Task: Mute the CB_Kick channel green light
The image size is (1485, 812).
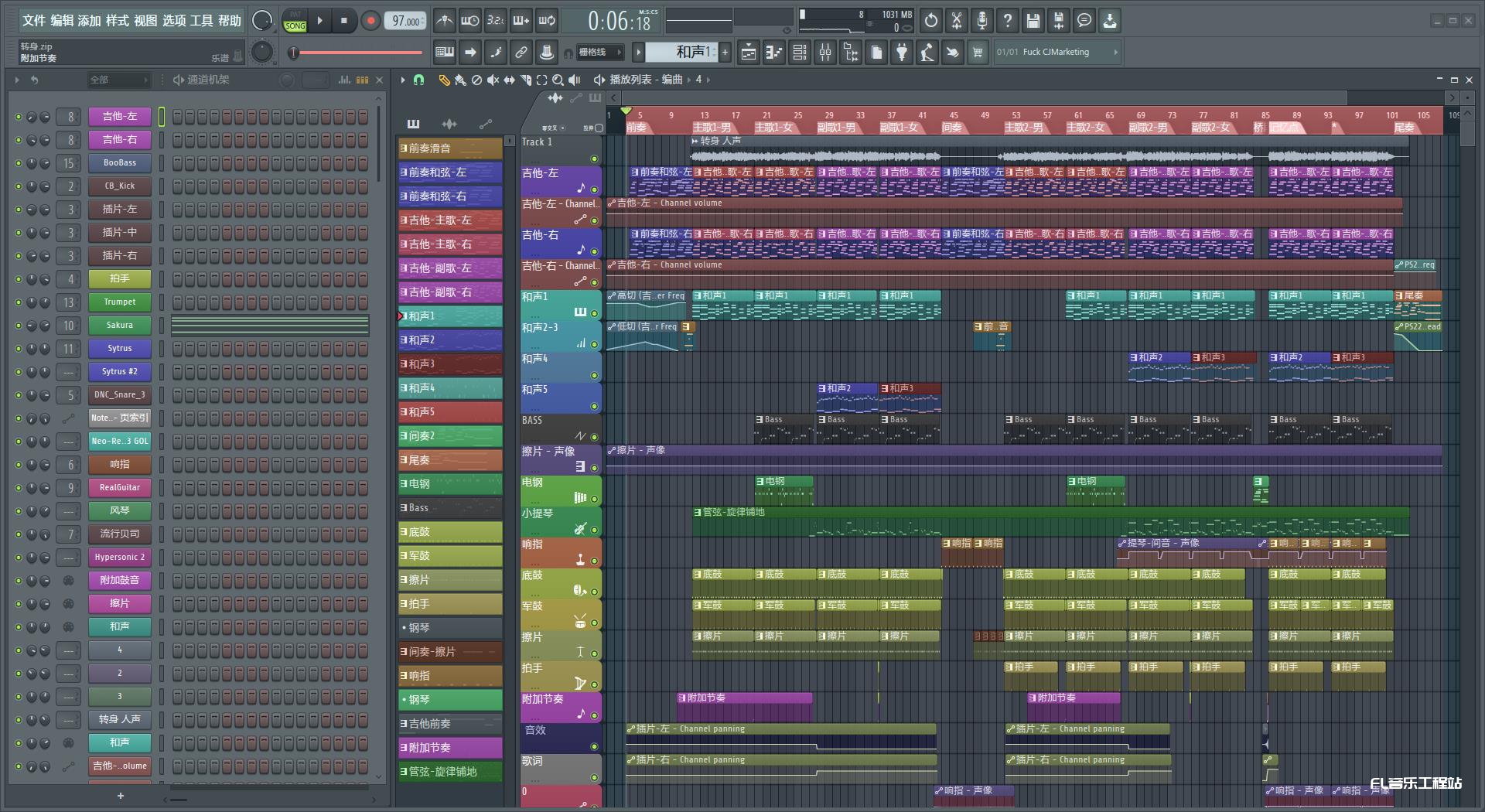Action: (19, 186)
